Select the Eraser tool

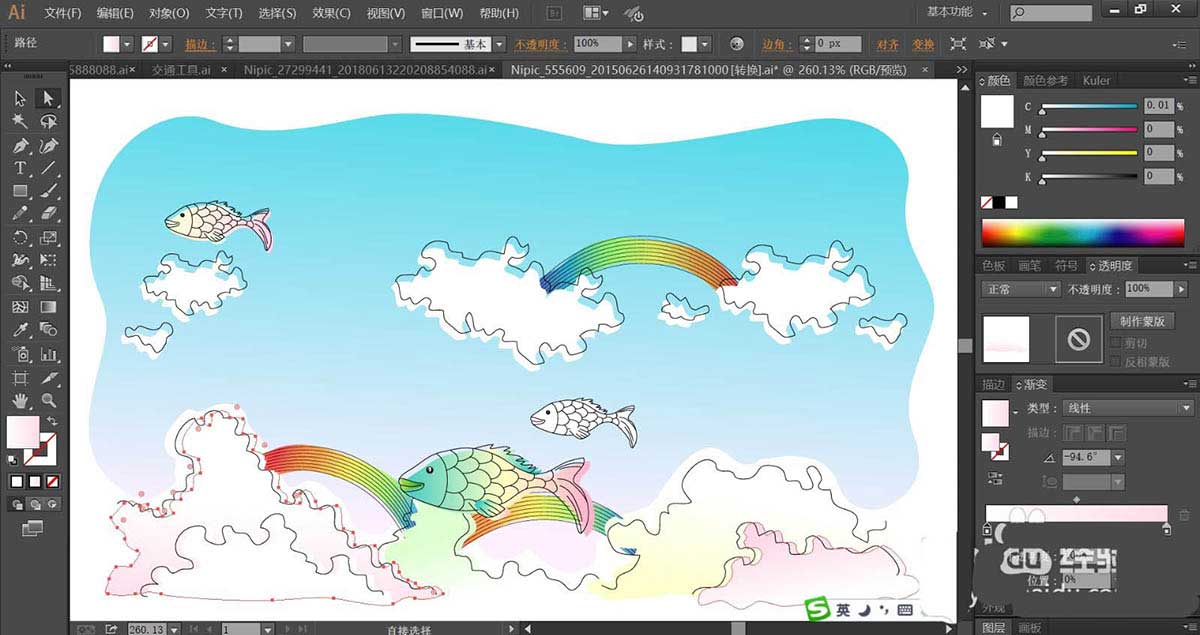(48, 214)
